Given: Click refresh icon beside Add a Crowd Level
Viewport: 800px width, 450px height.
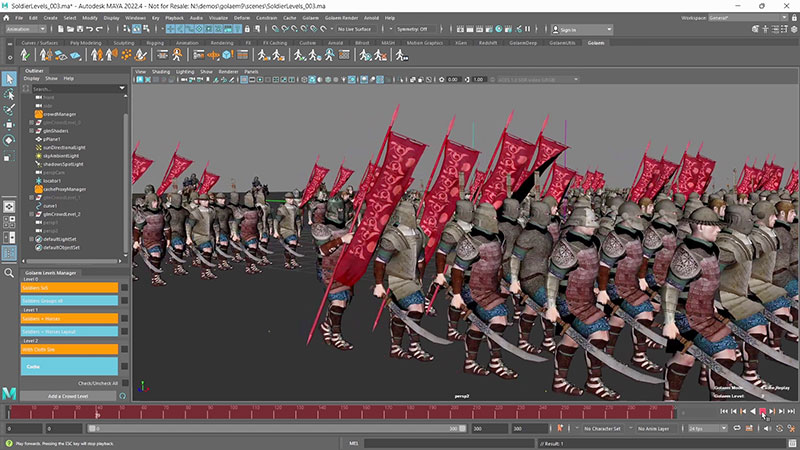Looking at the screenshot, I should click(124, 396).
